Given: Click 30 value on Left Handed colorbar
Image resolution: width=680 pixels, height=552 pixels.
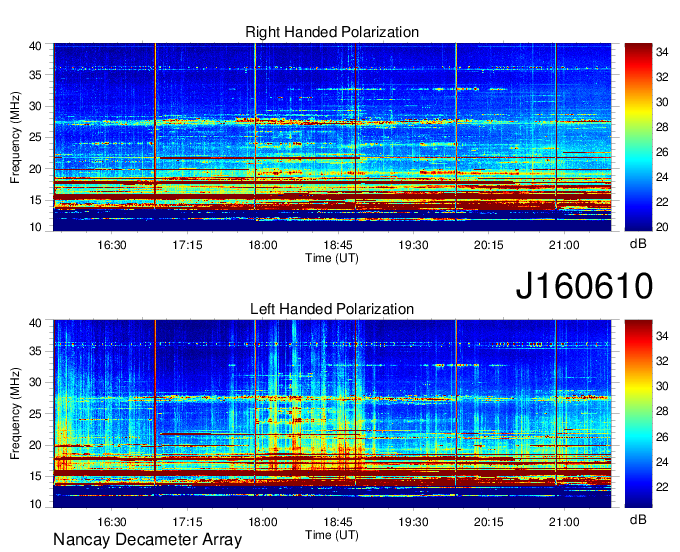Looking at the screenshot, I should coord(662,386).
